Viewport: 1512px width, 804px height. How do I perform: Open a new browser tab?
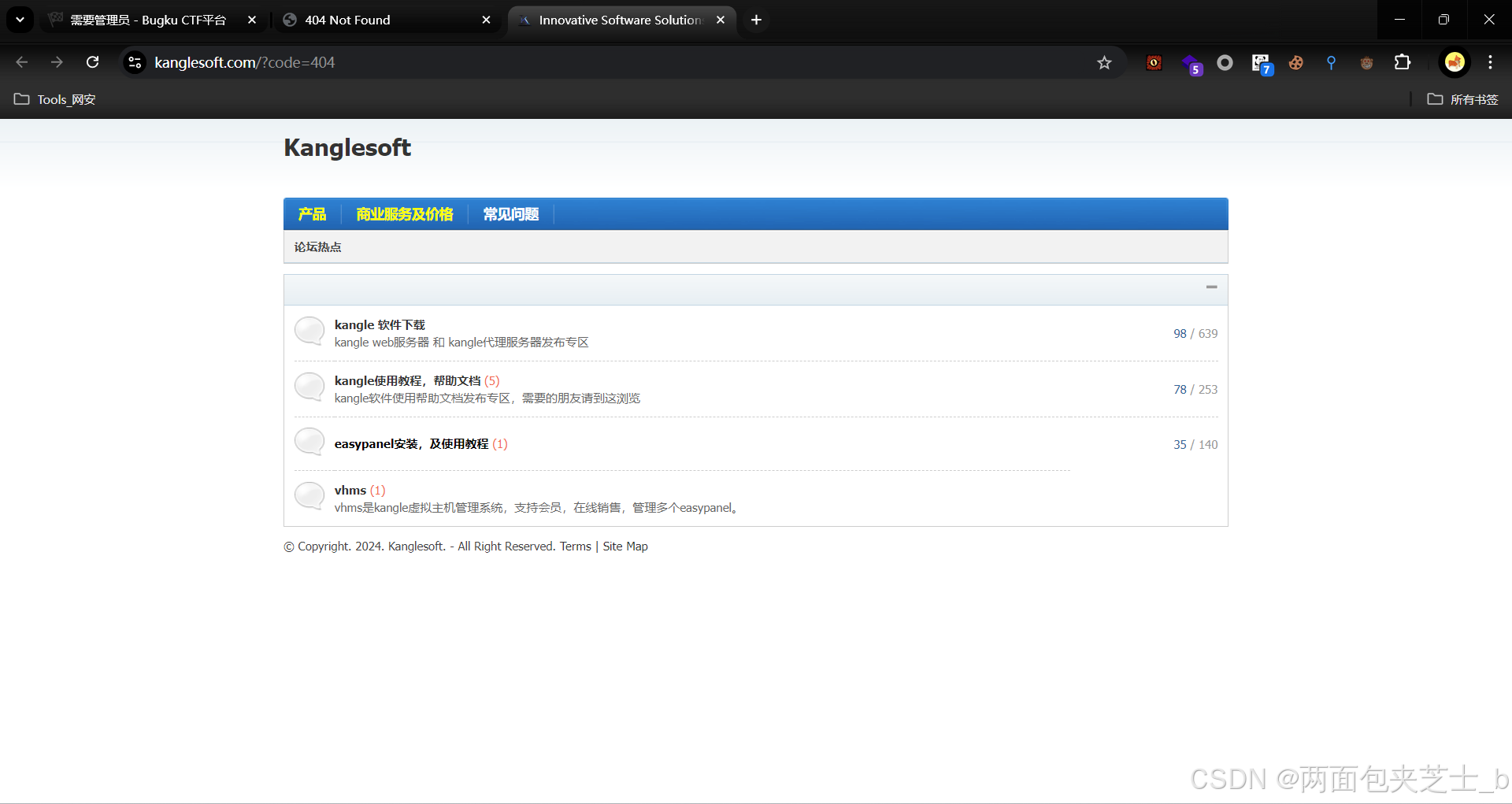756,20
